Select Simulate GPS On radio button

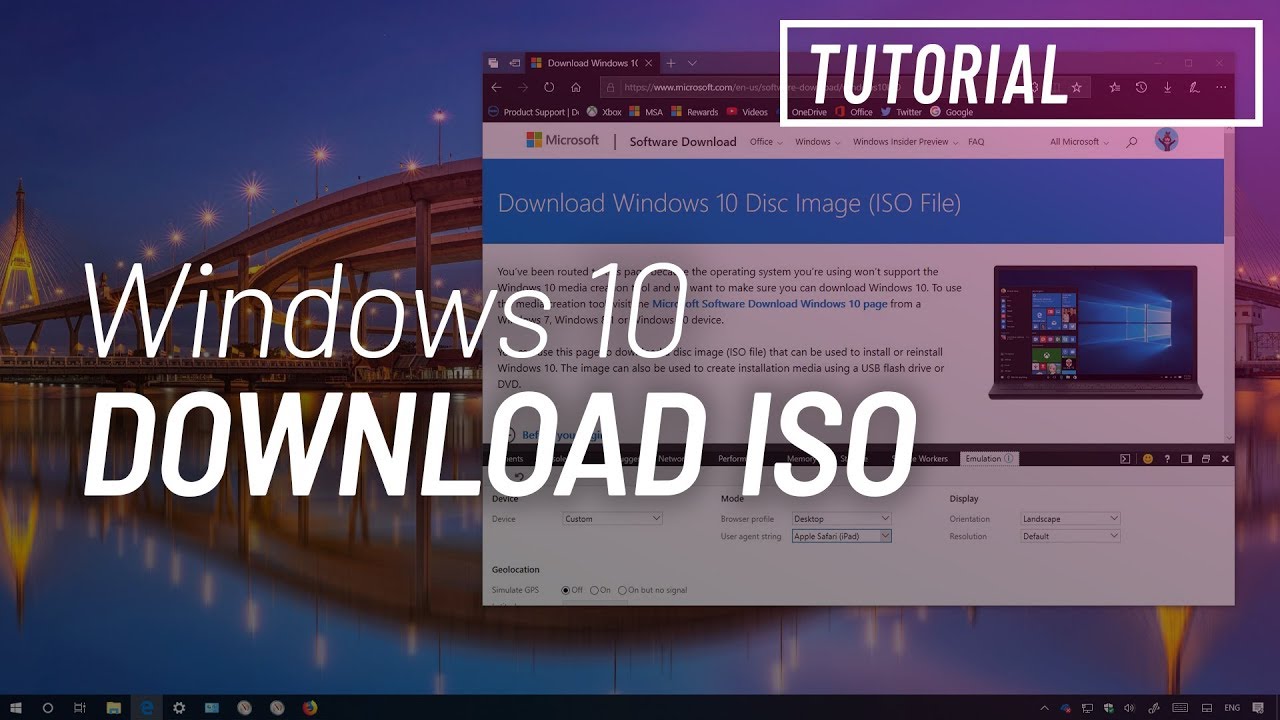[594, 590]
